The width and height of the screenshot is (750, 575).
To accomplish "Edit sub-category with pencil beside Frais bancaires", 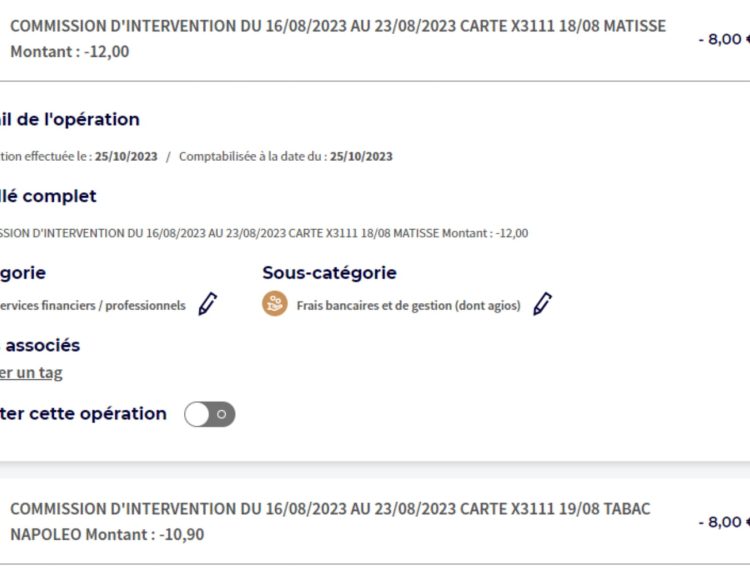I will [542, 304].
